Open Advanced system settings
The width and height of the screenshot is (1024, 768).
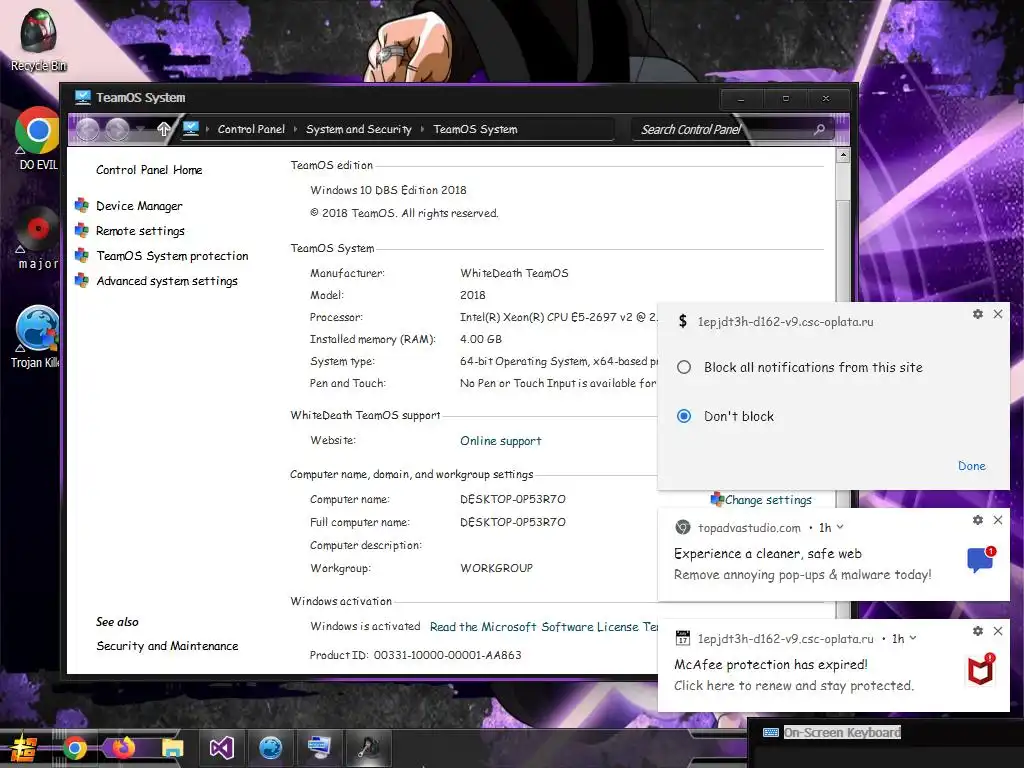[167, 281]
